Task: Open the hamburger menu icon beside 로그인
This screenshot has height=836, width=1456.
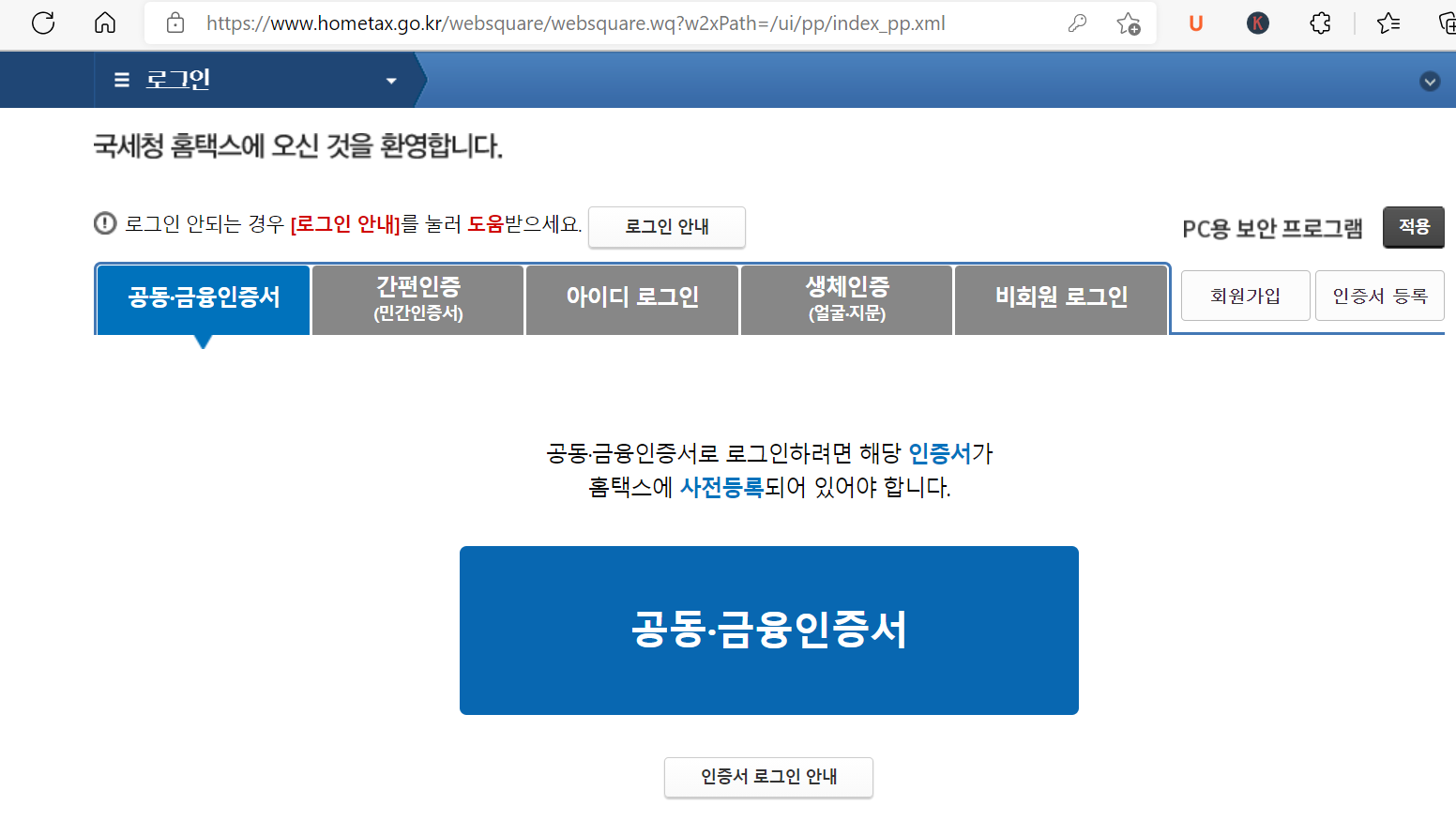Action: 121,81
